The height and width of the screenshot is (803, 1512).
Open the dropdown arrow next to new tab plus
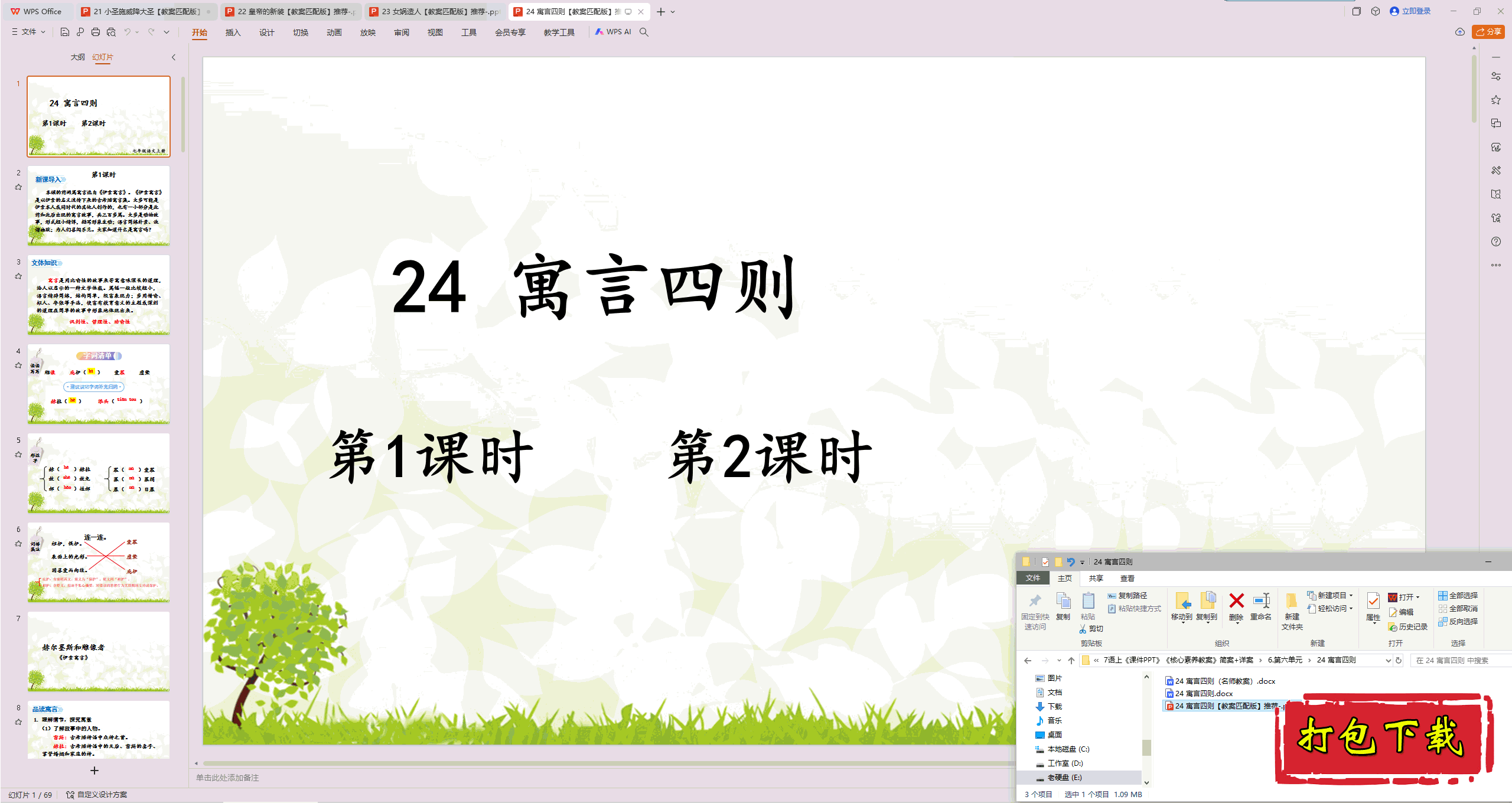673,12
